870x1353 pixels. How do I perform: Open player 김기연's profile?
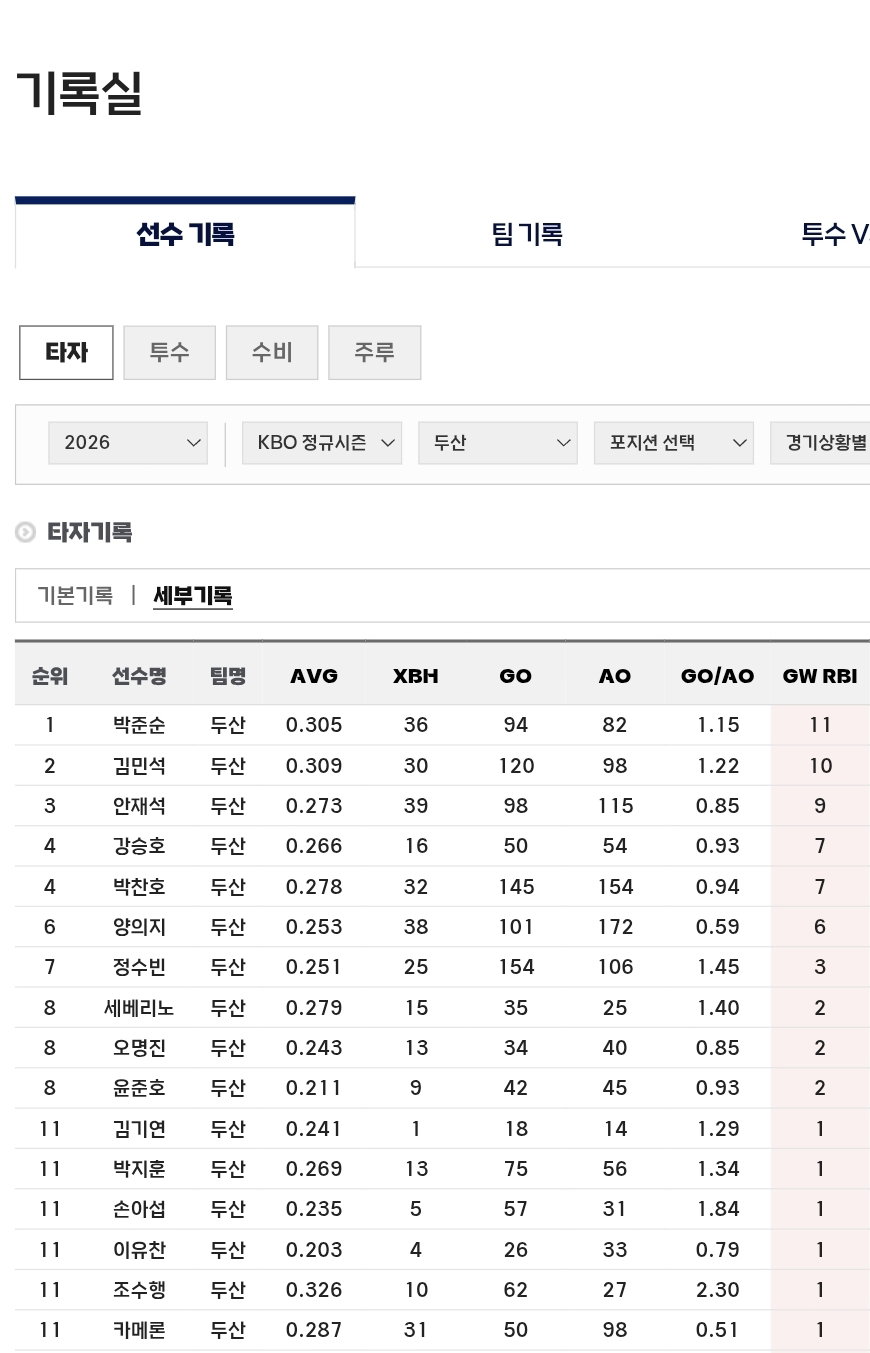point(139,1129)
